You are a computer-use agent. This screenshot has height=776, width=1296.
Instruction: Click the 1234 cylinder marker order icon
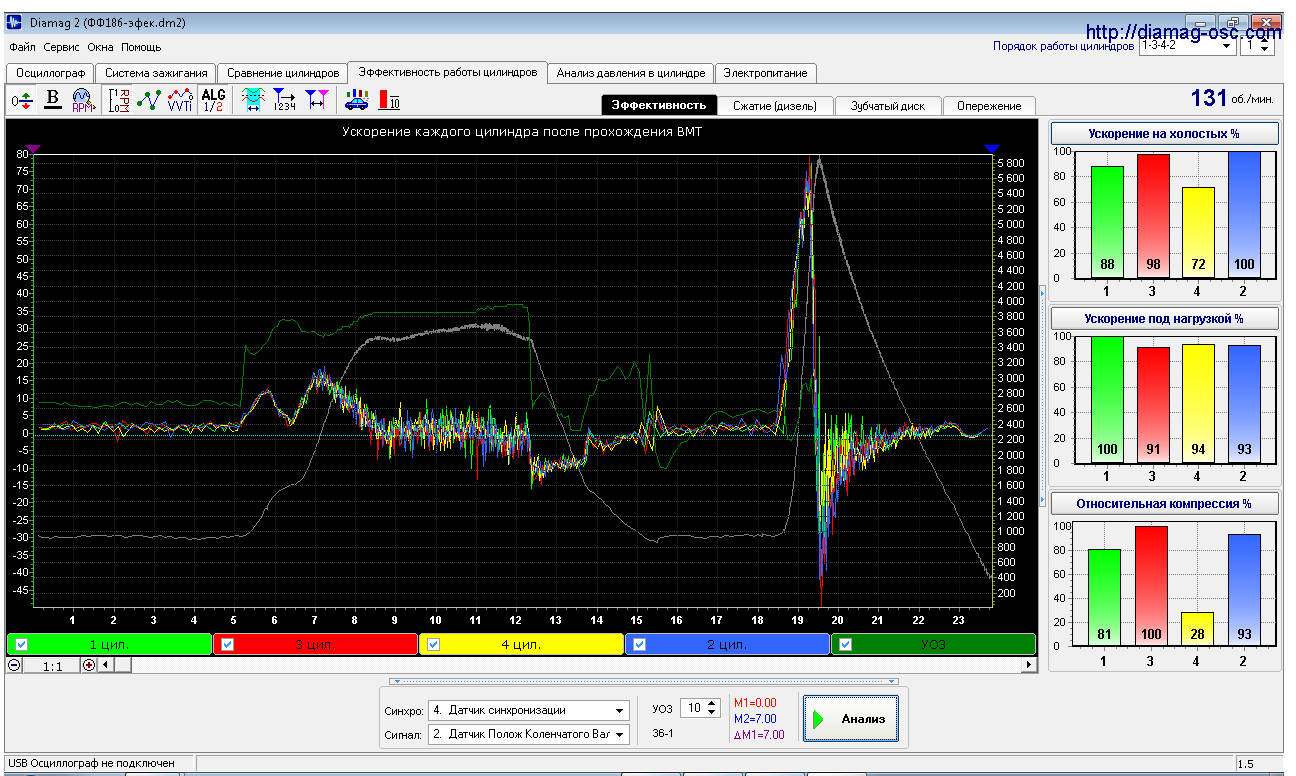pos(285,100)
